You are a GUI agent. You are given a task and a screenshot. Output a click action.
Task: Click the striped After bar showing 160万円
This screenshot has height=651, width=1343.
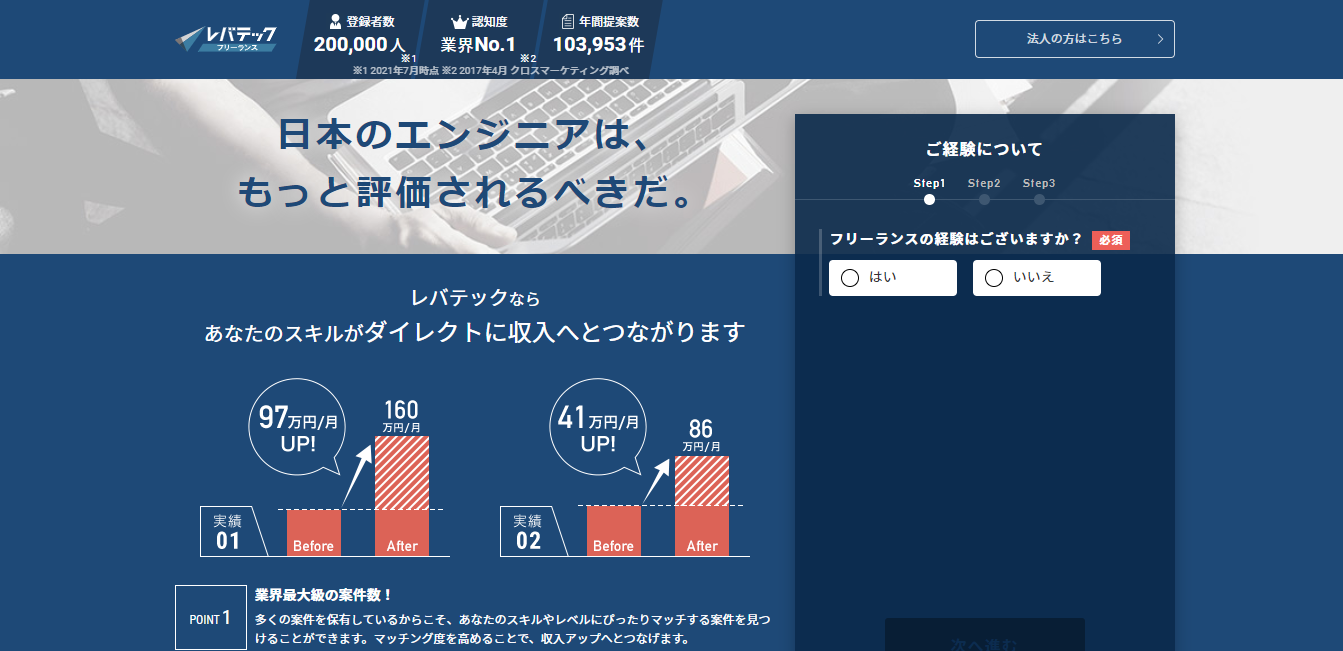pos(402,472)
